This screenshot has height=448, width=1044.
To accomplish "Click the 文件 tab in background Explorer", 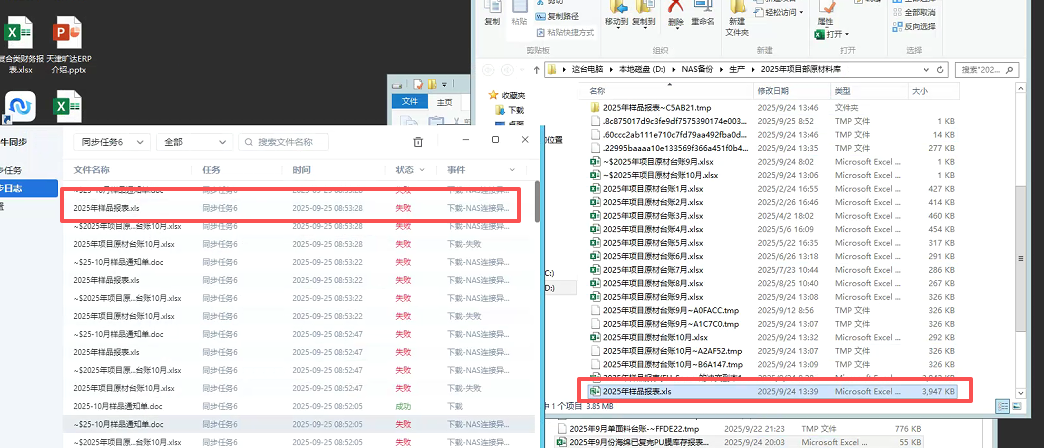I will [409, 102].
